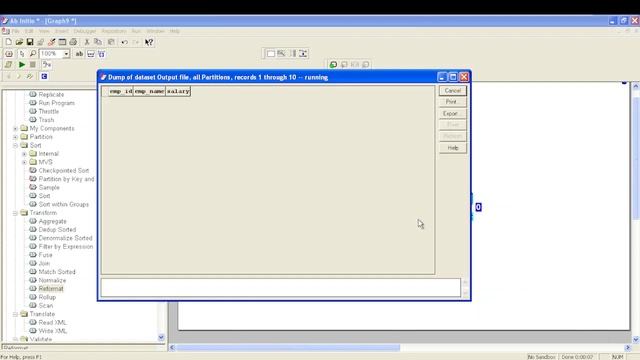Run the graph with the green play icon
The width and height of the screenshot is (640, 360).
22,64
